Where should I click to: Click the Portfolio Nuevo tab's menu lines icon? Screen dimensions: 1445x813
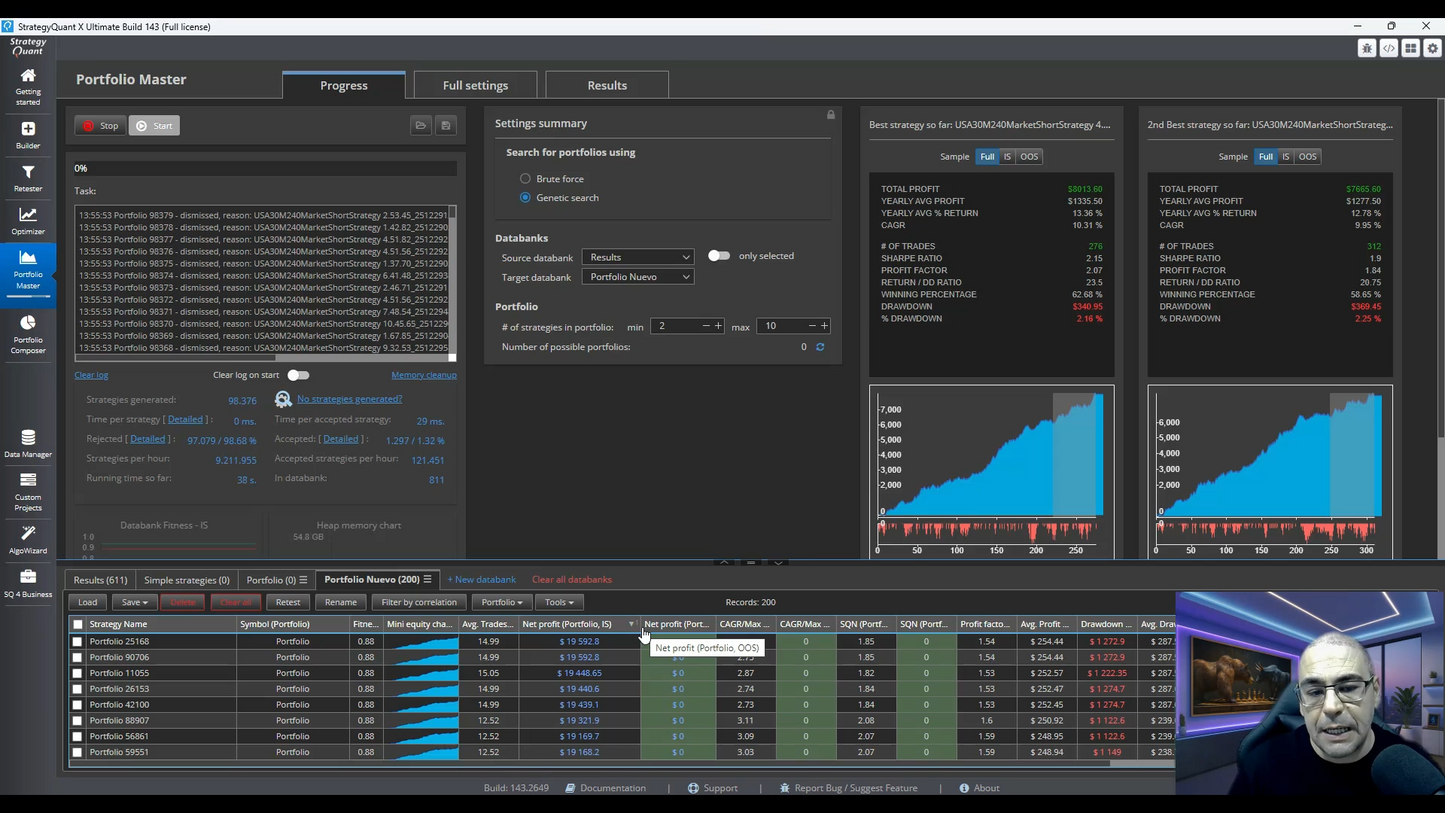click(x=427, y=580)
